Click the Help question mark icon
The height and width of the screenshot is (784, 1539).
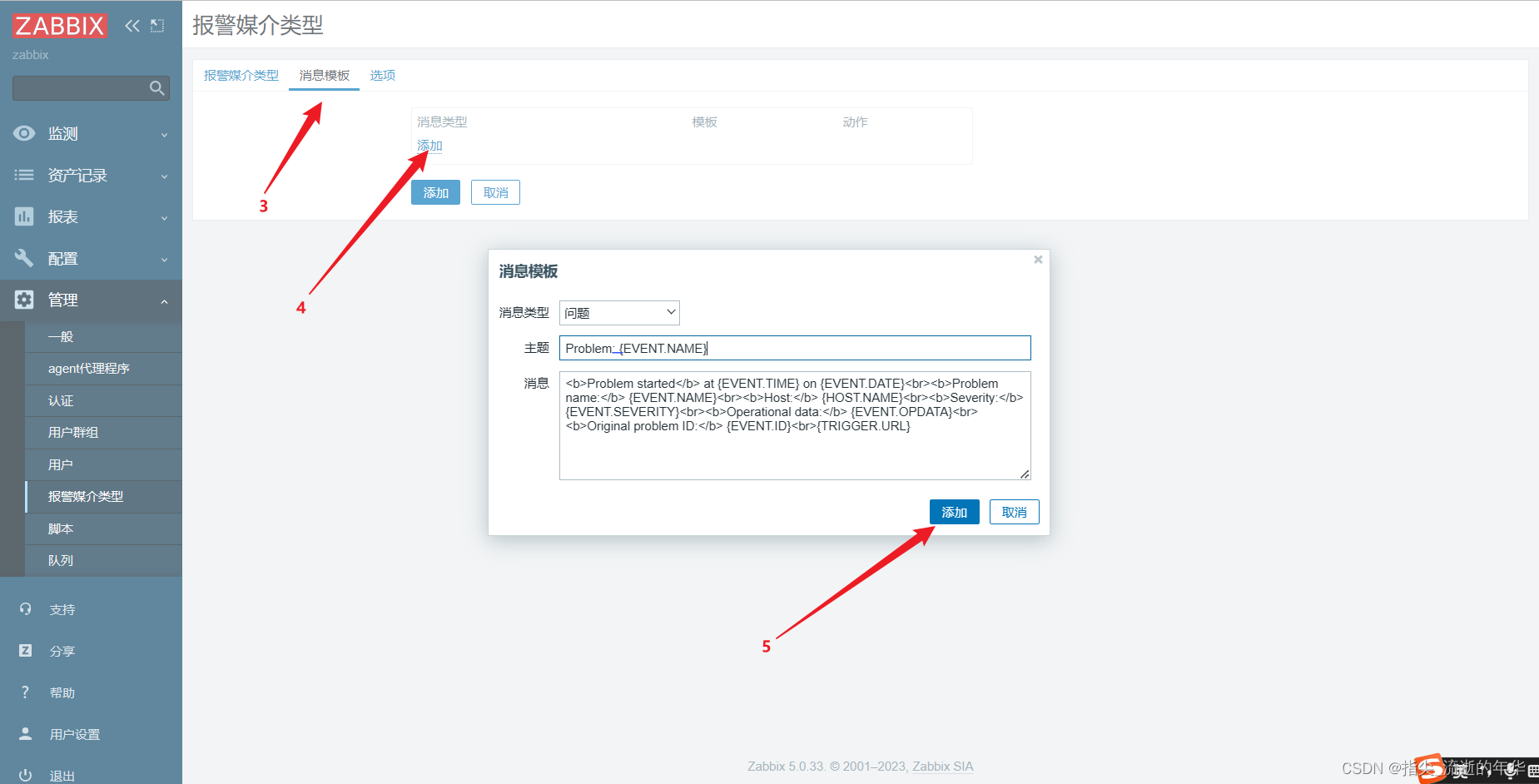point(26,692)
